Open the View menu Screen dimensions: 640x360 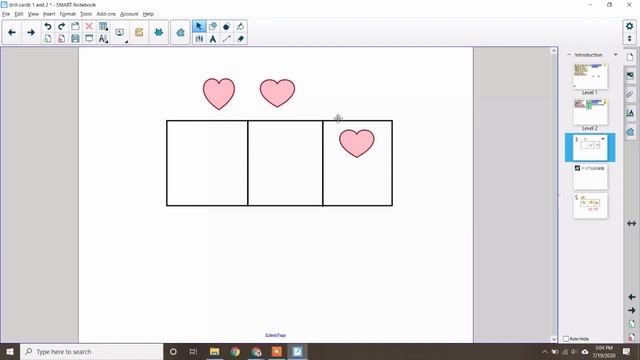pyautogui.click(x=33, y=14)
